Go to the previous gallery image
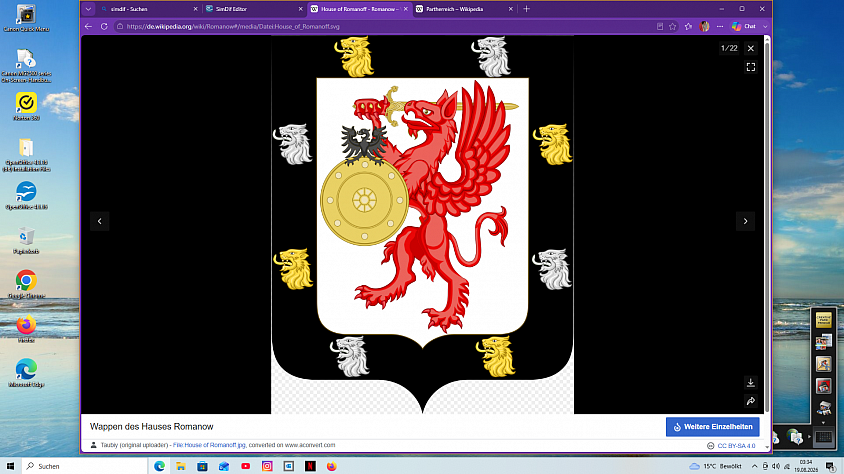The image size is (844, 474). tap(100, 221)
